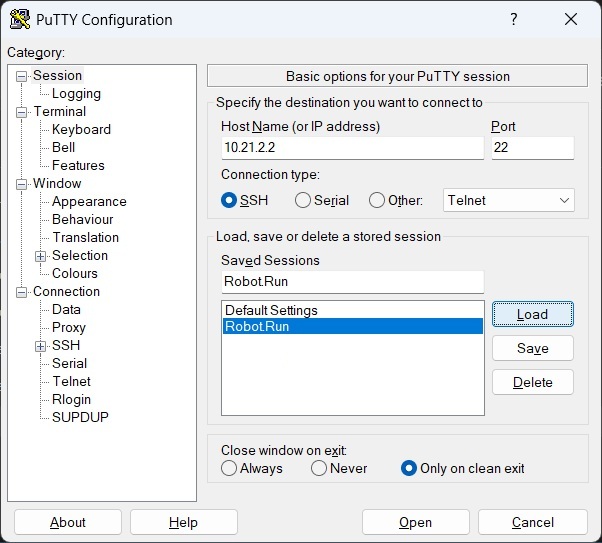
Task: Expand the Selection tree node under Window
Action: (41, 256)
